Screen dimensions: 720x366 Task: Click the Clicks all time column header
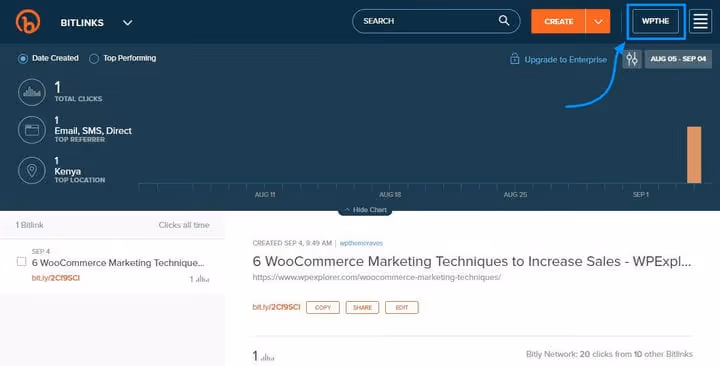(x=184, y=225)
